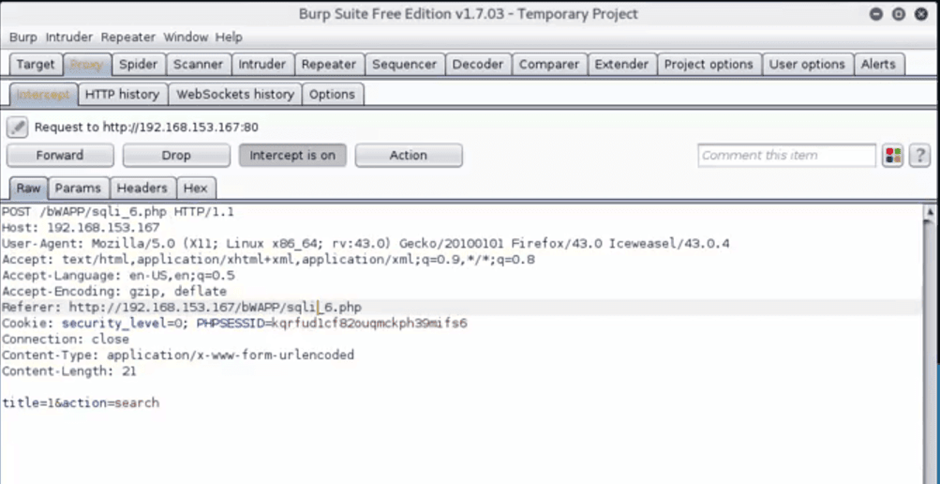The width and height of the screenshot is (940, 484).
Task: Open the highlight color picker icon
Action: pyautogui.click(x=892, y=156)
